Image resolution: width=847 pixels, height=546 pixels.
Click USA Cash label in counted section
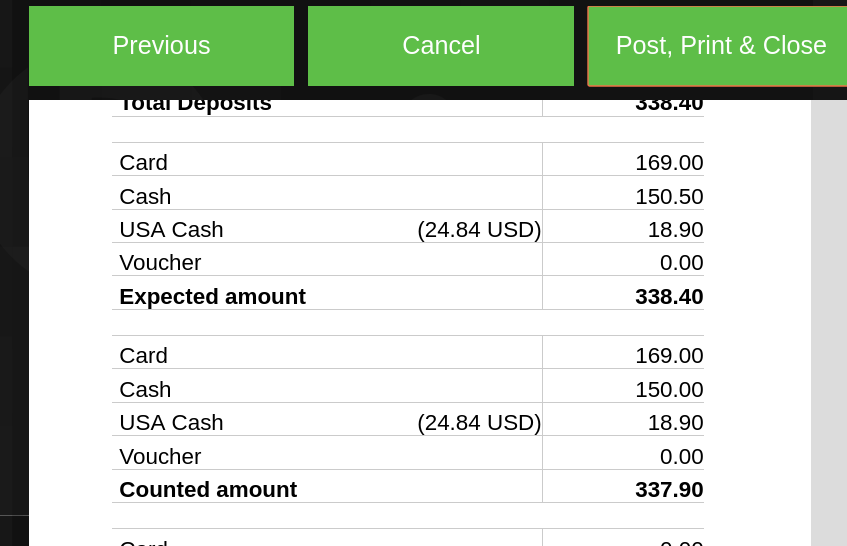pyautogui.click(x=171, y=422)
